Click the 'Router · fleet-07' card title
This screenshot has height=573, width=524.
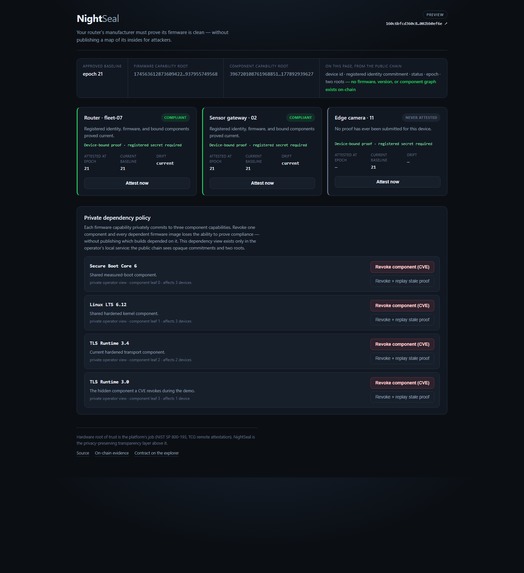point(103,118)
